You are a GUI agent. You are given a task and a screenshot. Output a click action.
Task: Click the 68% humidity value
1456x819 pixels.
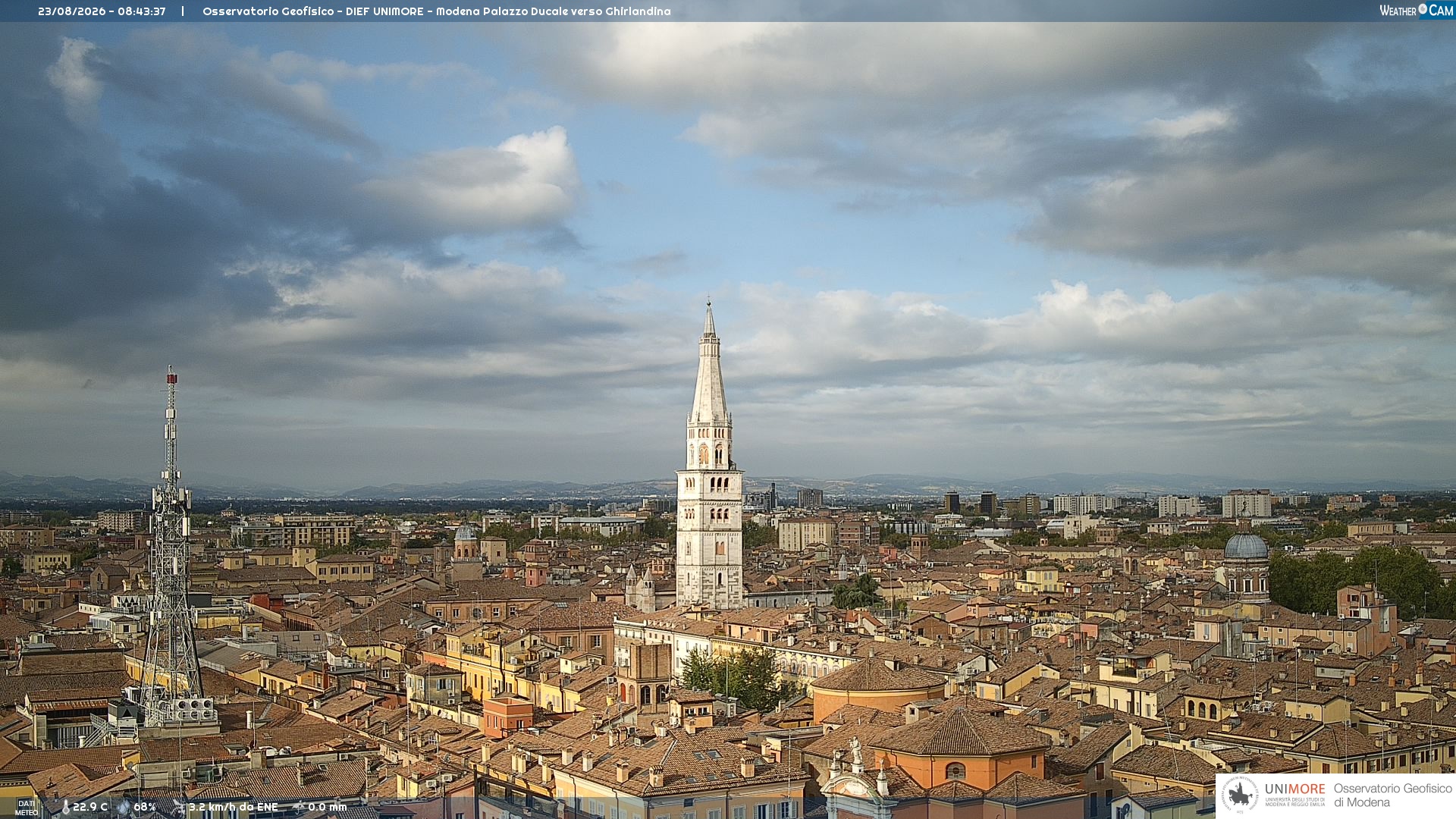point(145,808)
